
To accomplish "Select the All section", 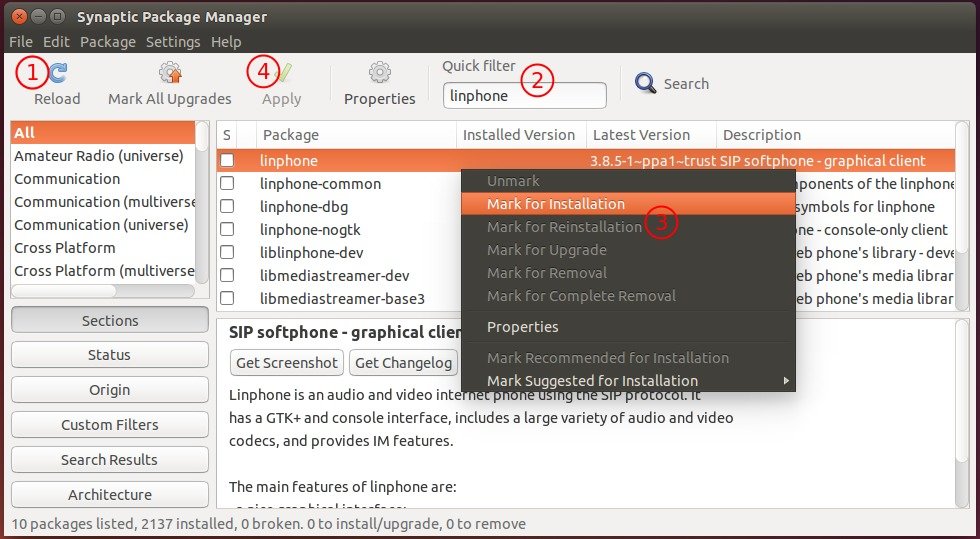I will pos(103,133).
